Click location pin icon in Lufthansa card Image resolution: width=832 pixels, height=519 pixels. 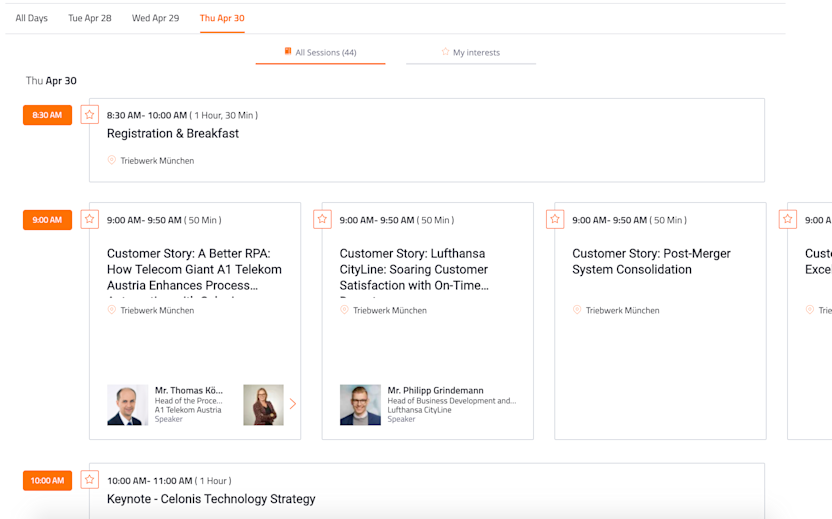coord(344,309)
